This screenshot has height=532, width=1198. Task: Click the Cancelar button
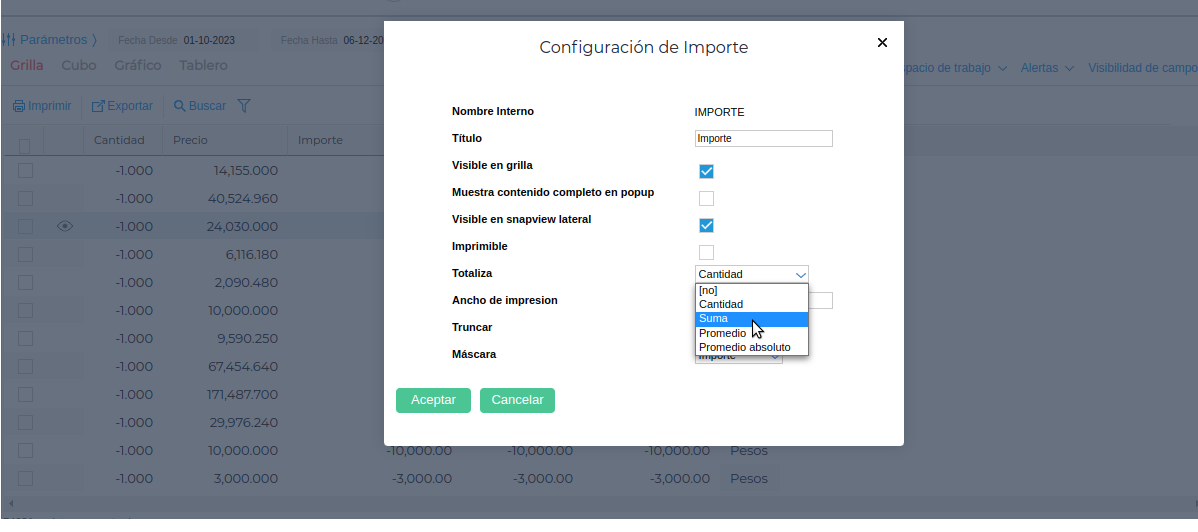tap(517, 401)
